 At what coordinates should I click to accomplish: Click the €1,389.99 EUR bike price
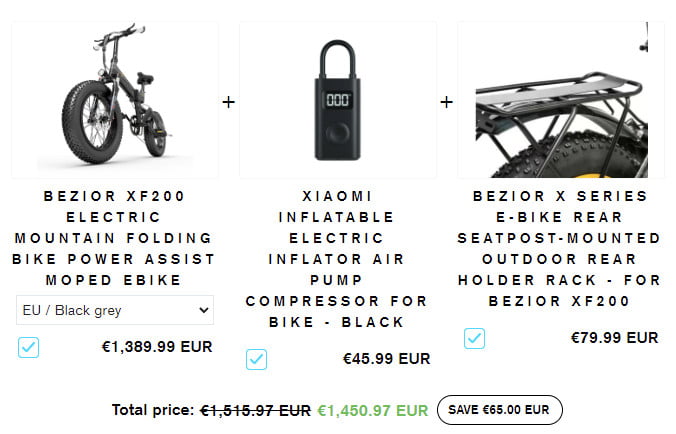coord(157,347)
